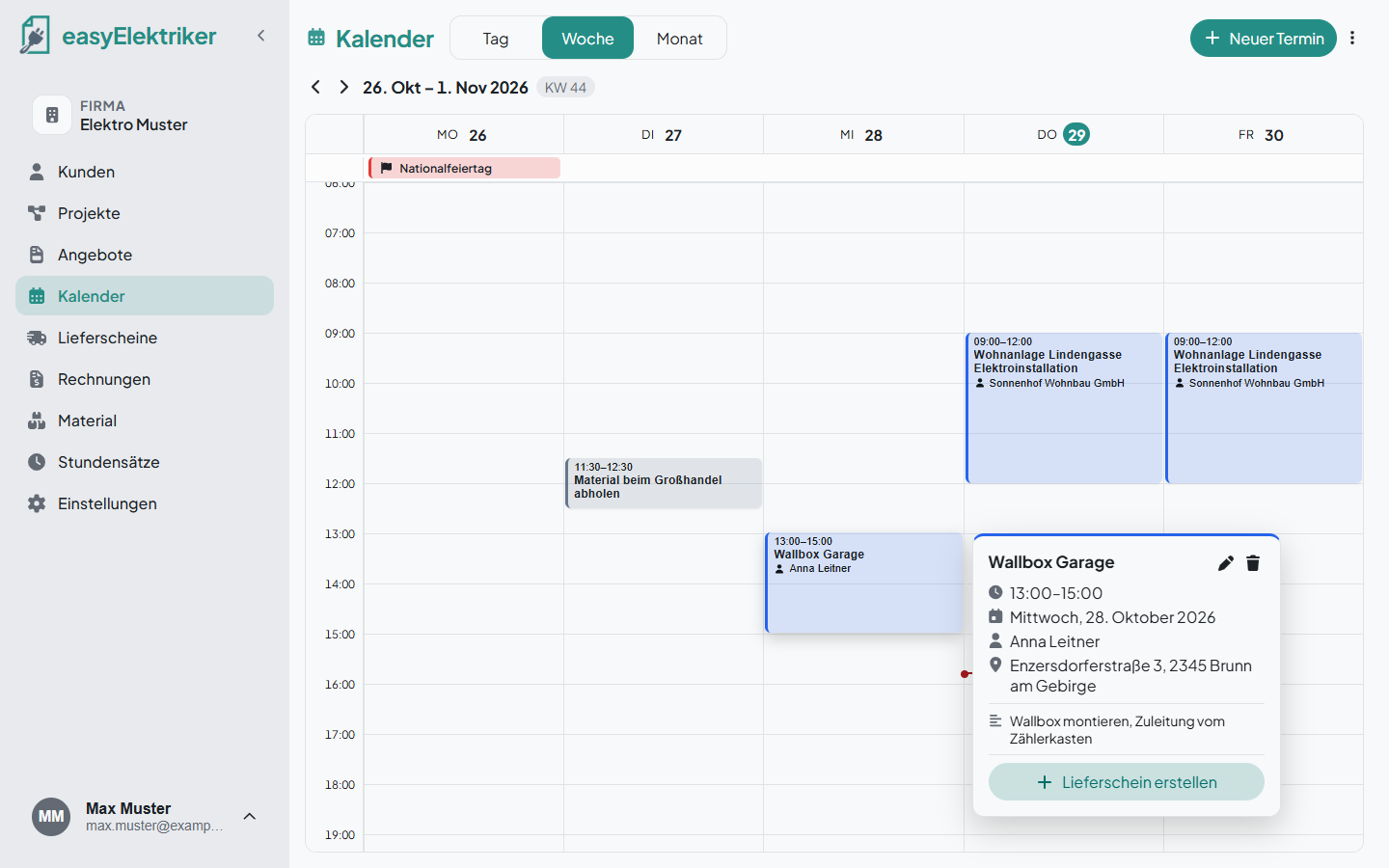
Task: Open Stundensätze in the sidebar
Action: (x=145, y=462)
